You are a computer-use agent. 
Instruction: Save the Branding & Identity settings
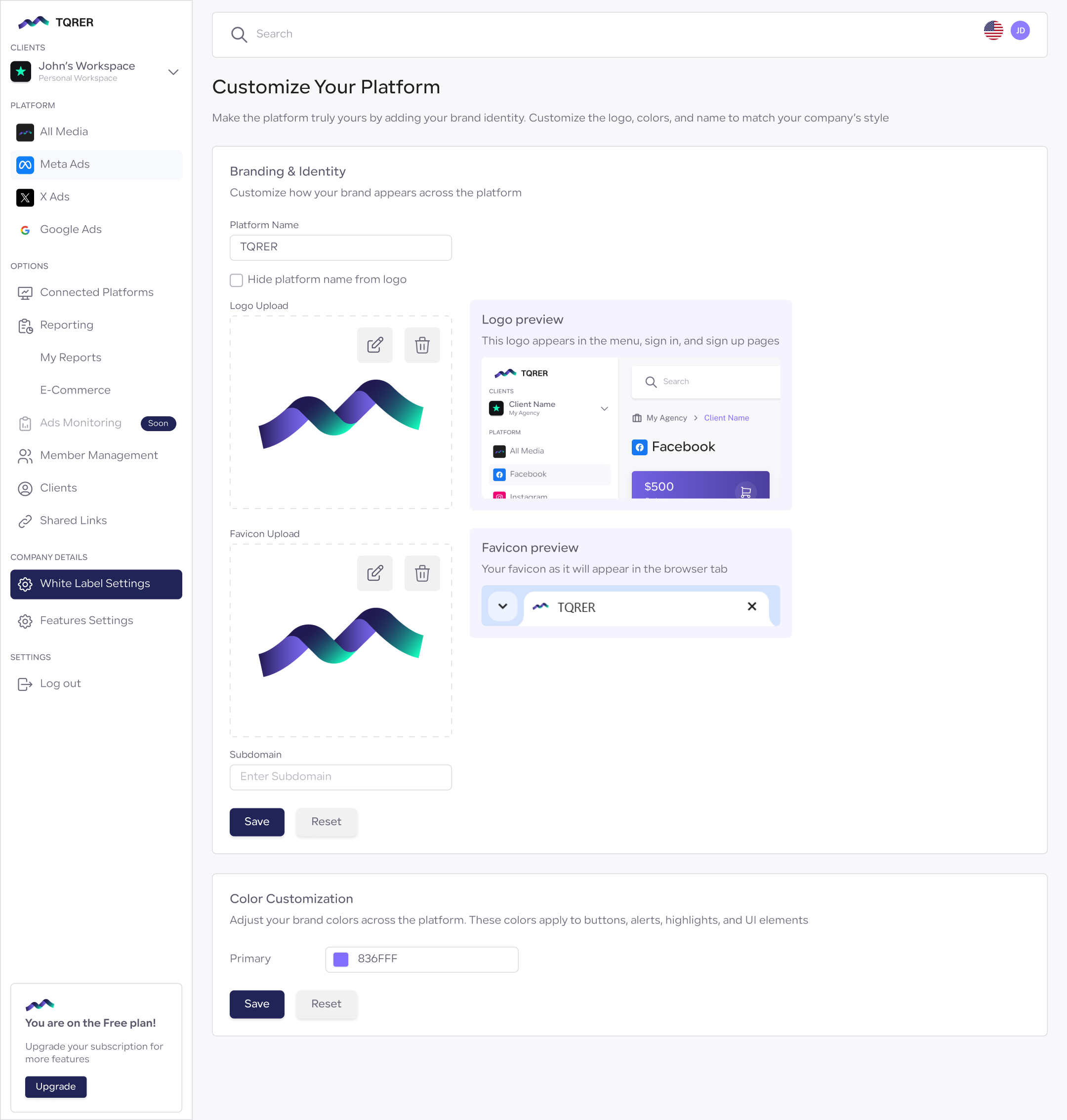256,822
